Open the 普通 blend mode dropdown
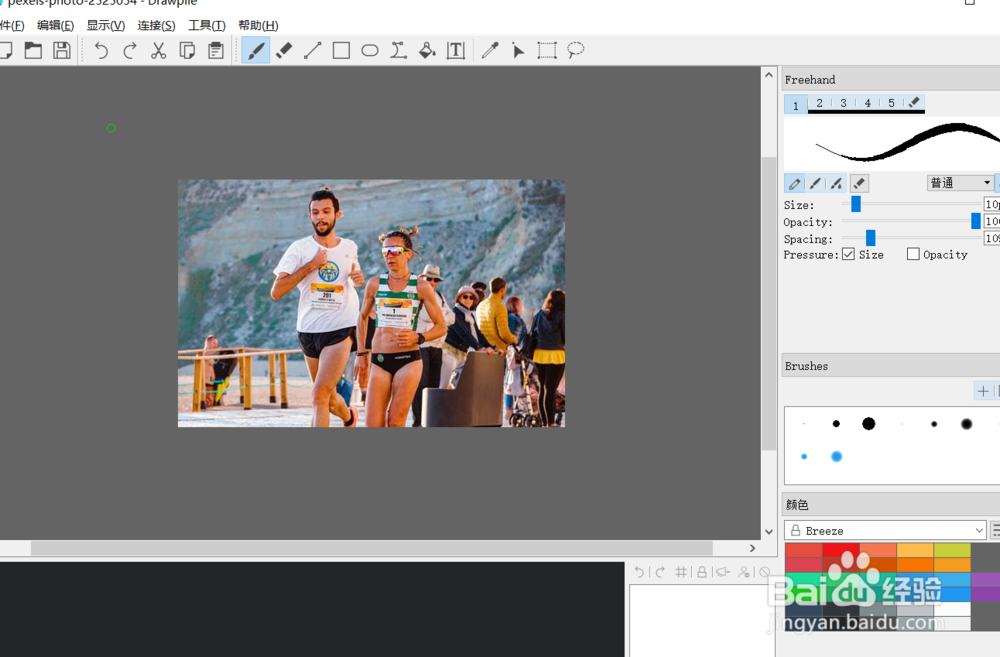The height and width of the screenshot is (657, 1000). pyautogui.click(x=960, y=183)
